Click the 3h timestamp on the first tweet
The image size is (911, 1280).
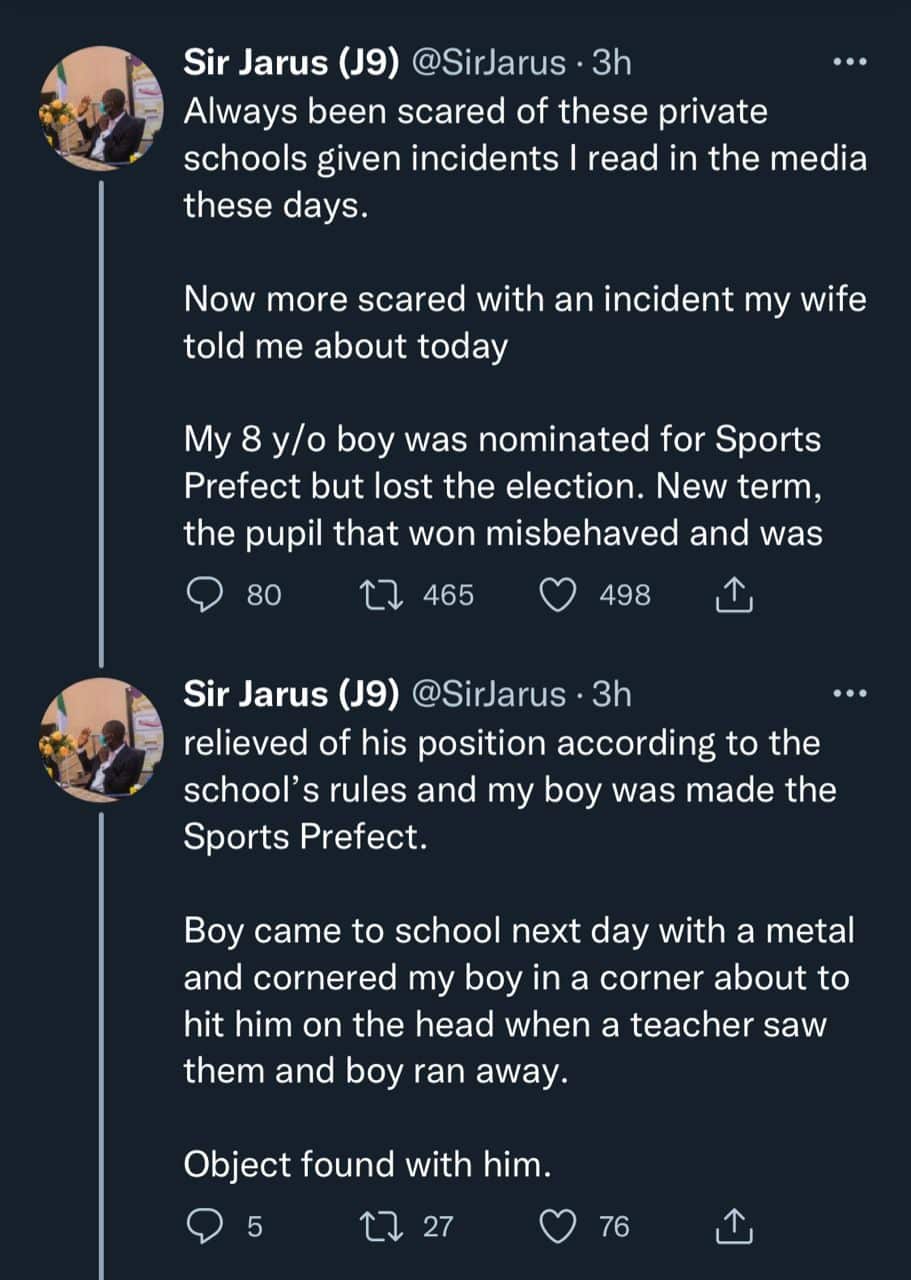612,63
